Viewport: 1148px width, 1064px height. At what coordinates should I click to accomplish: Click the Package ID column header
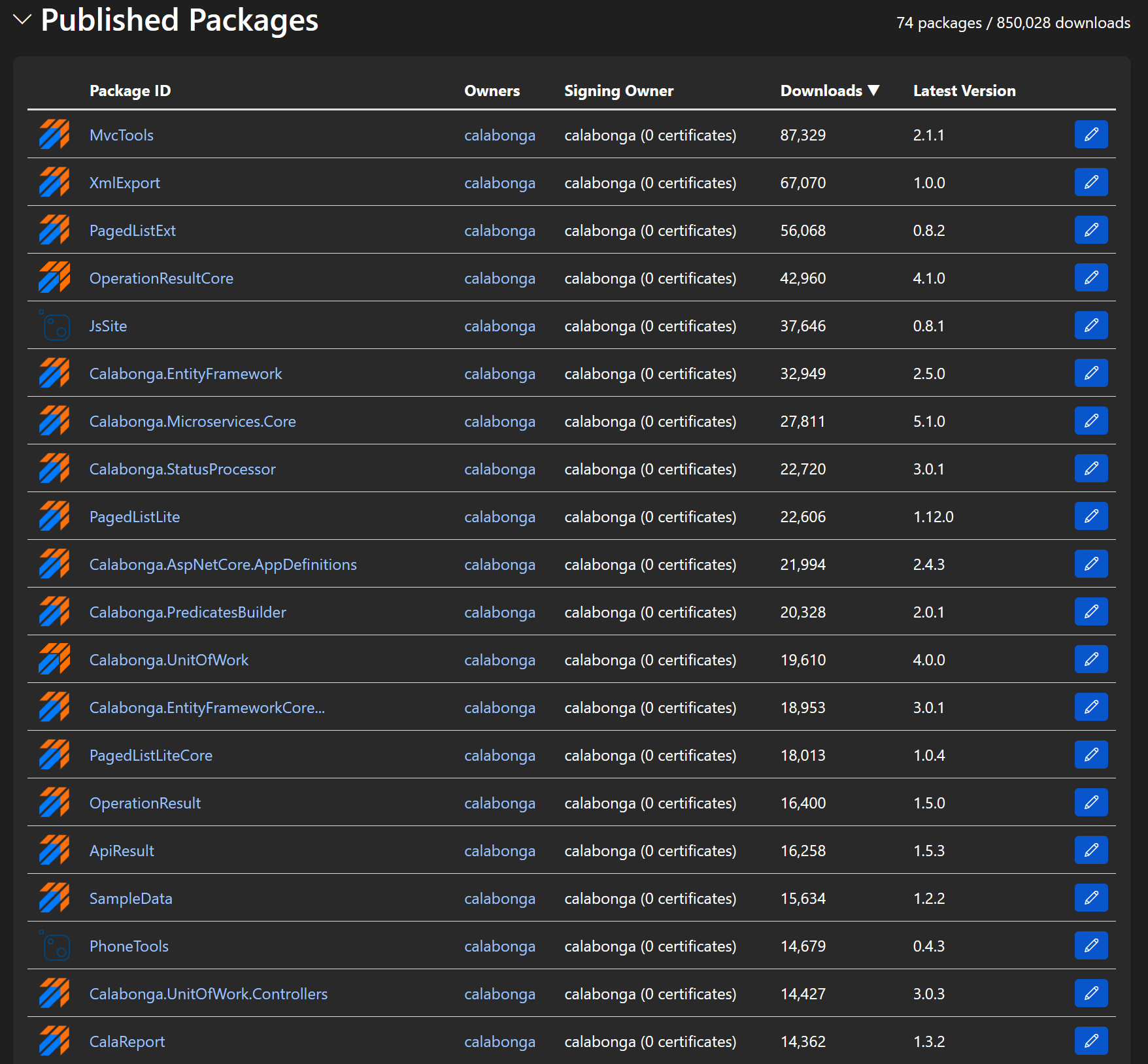(x=130, y=91)
